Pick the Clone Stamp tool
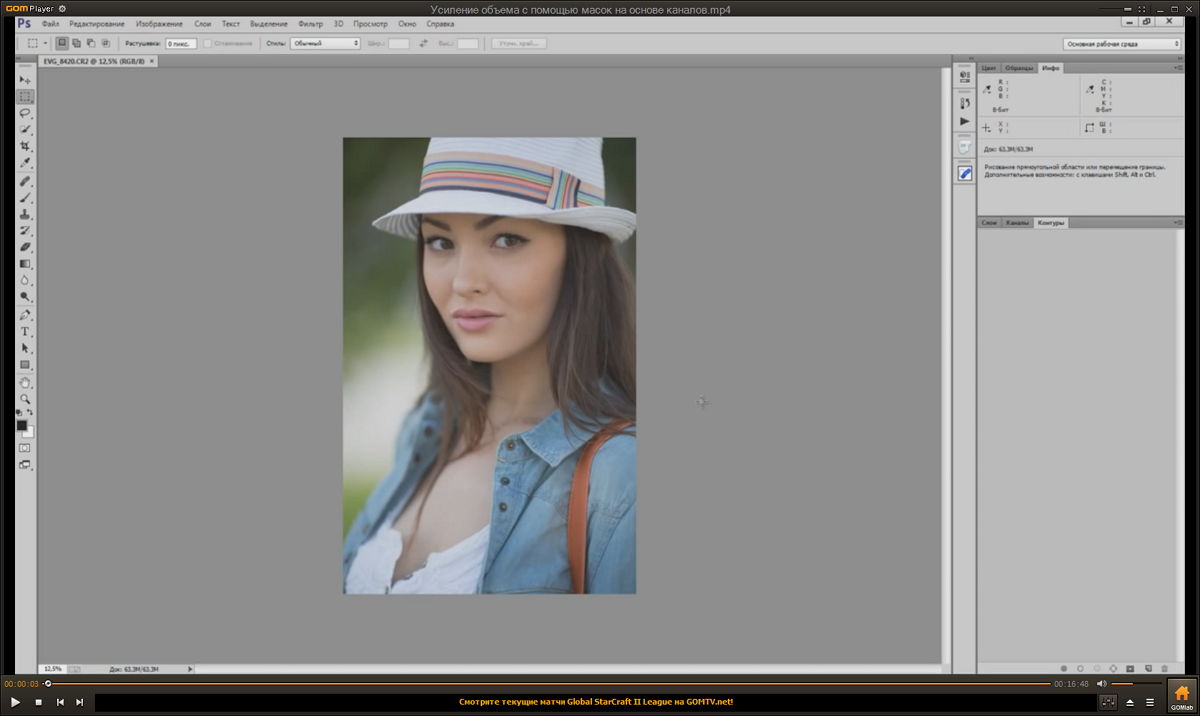This screenshot has width=1200, height=716. point(25,214)
